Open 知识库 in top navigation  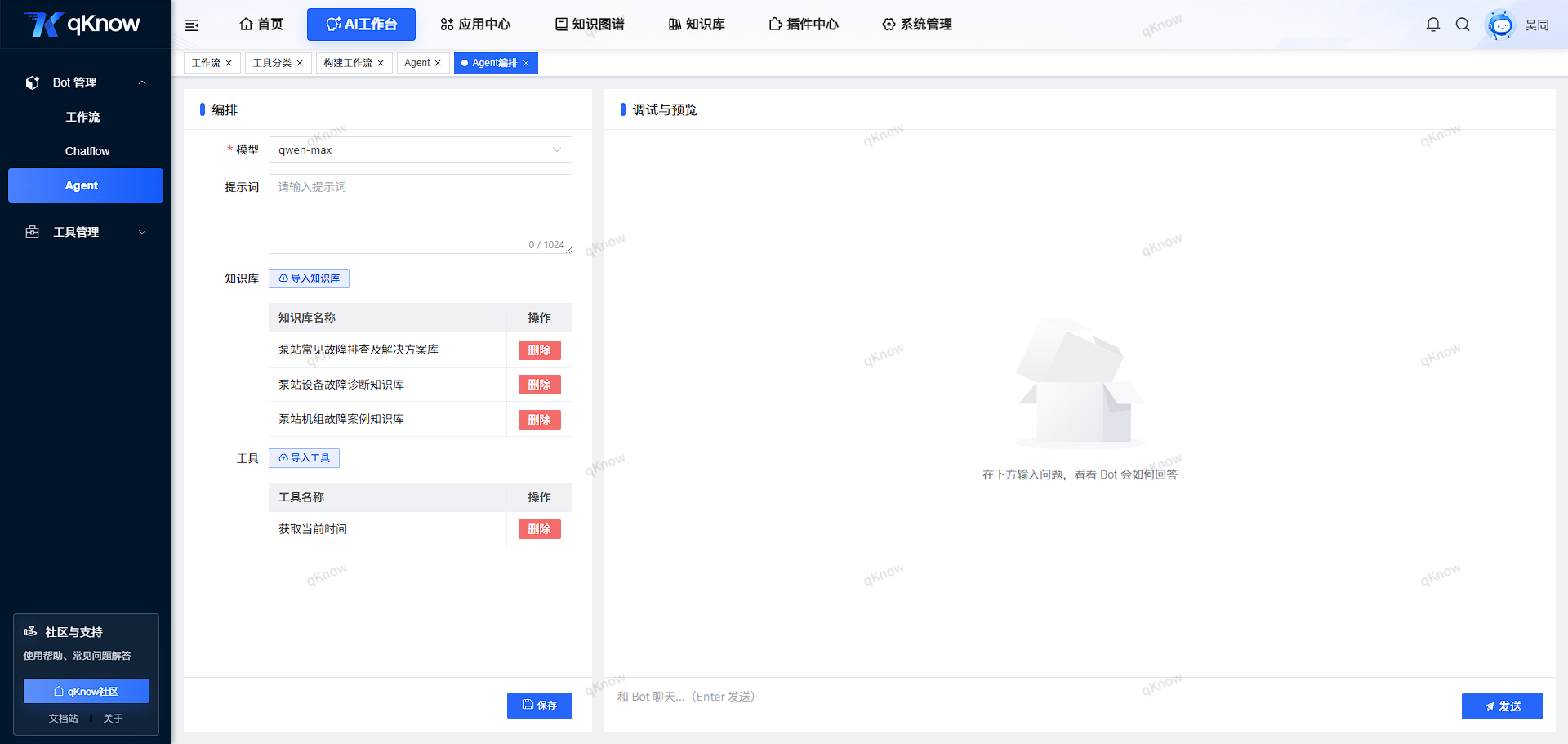point(697,25)
